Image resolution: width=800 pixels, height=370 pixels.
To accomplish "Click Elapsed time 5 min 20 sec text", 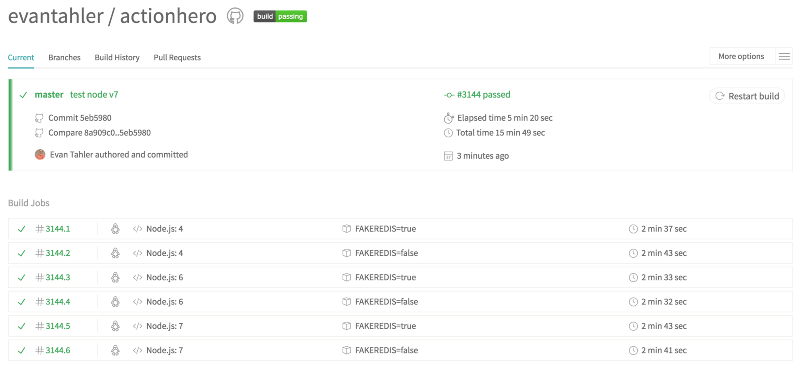I will (505, 118).
